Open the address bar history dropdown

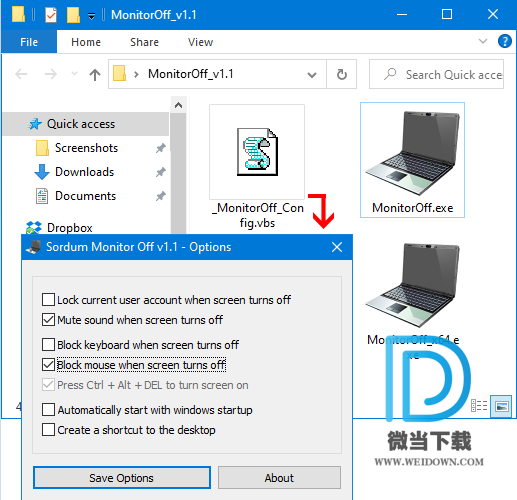312,75
